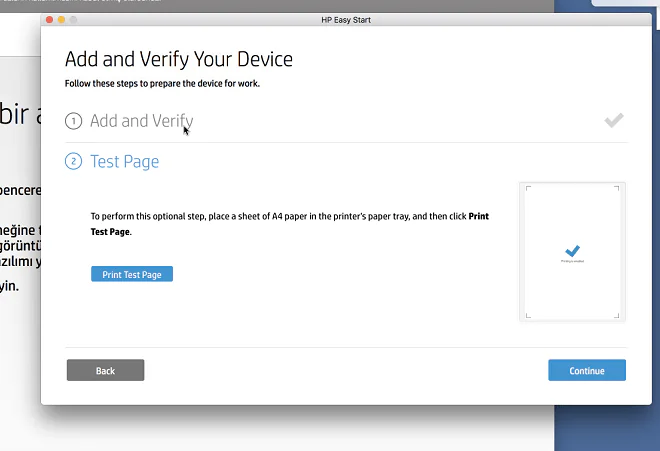Go back with the Back button
660x451 pixels.
click(x=105, y=370)
